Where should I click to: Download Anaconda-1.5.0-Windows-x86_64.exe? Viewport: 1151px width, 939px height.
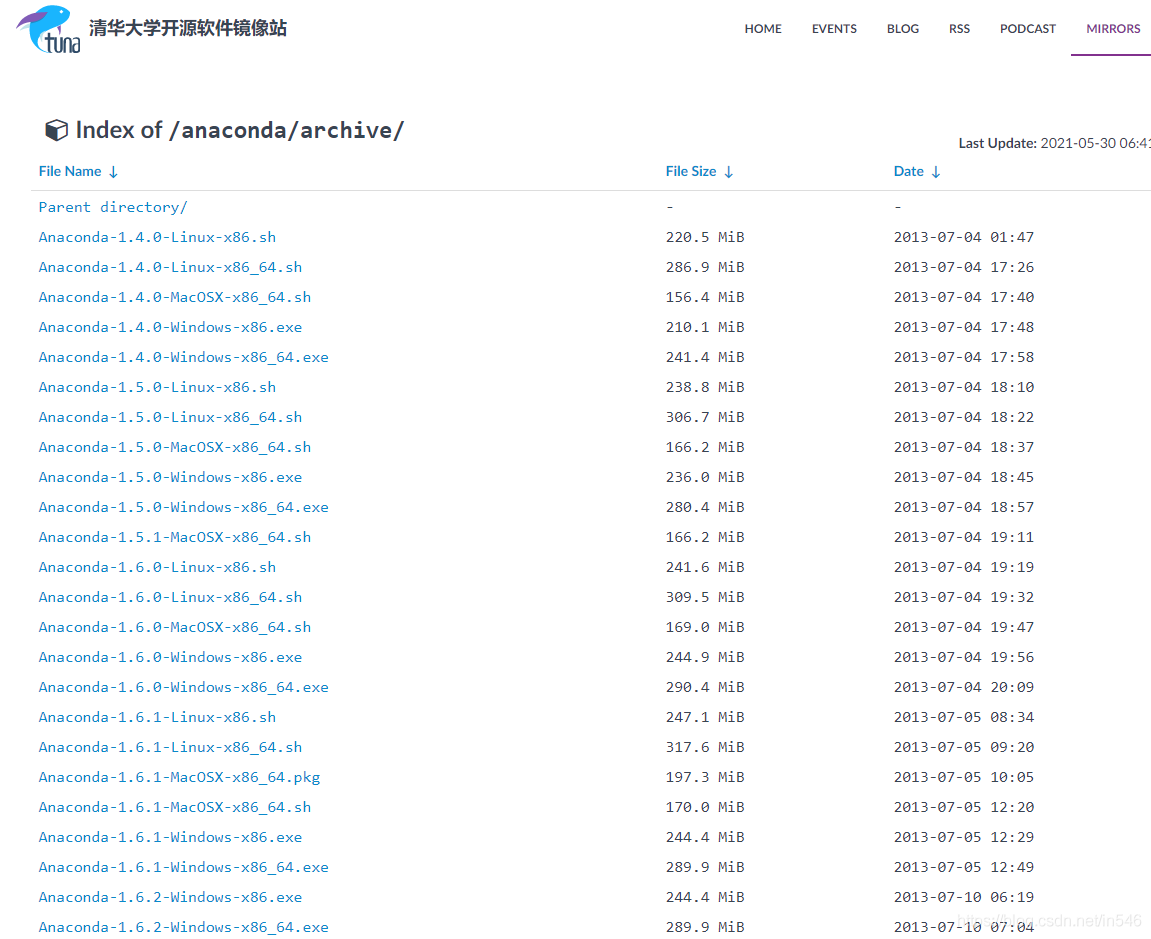coord(184,507)
